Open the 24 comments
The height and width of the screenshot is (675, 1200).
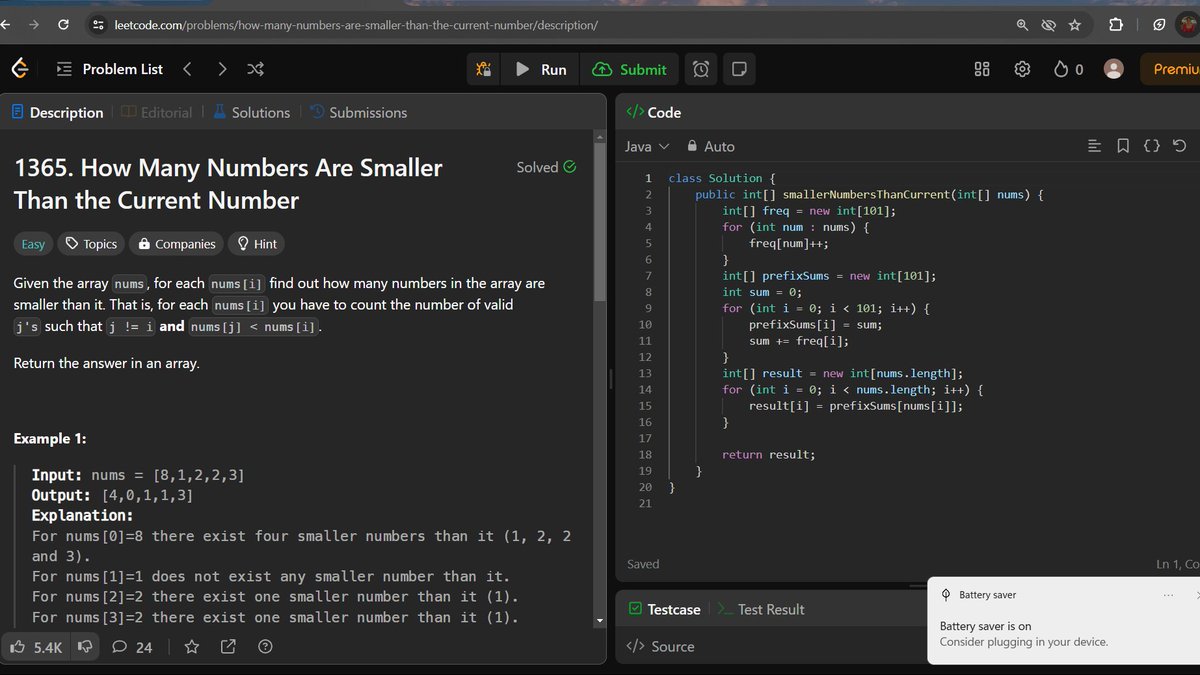[x=132, y=647]
